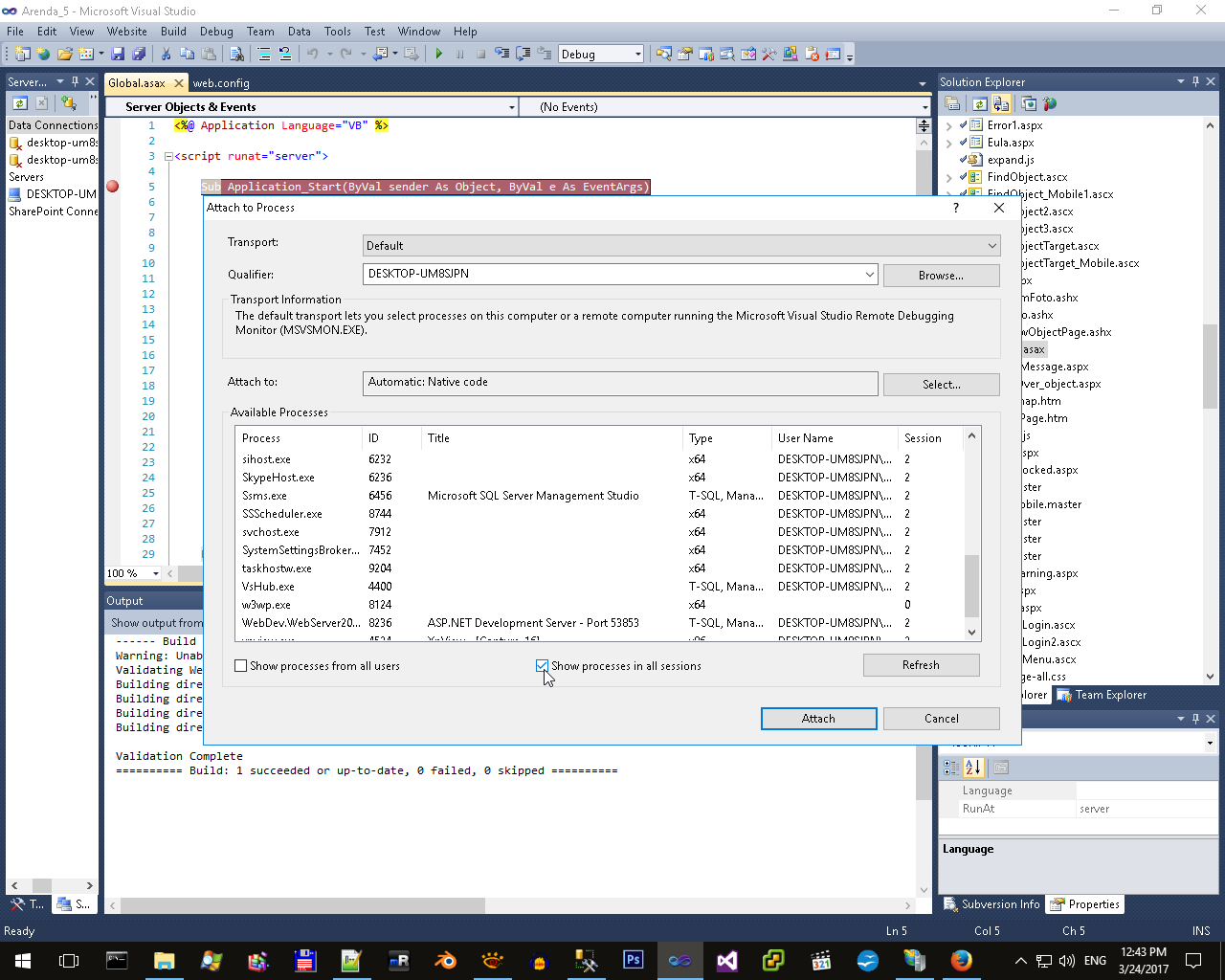Open Blender from the taskbar

(x=445, y=960)
